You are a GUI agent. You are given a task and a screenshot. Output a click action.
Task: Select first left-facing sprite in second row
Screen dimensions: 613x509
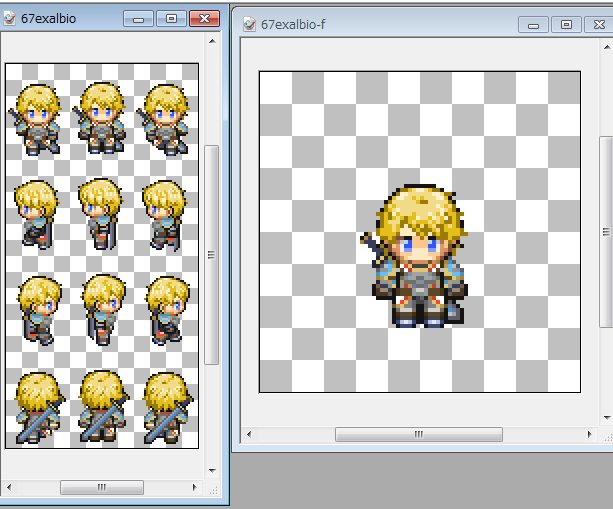[36, 214]
